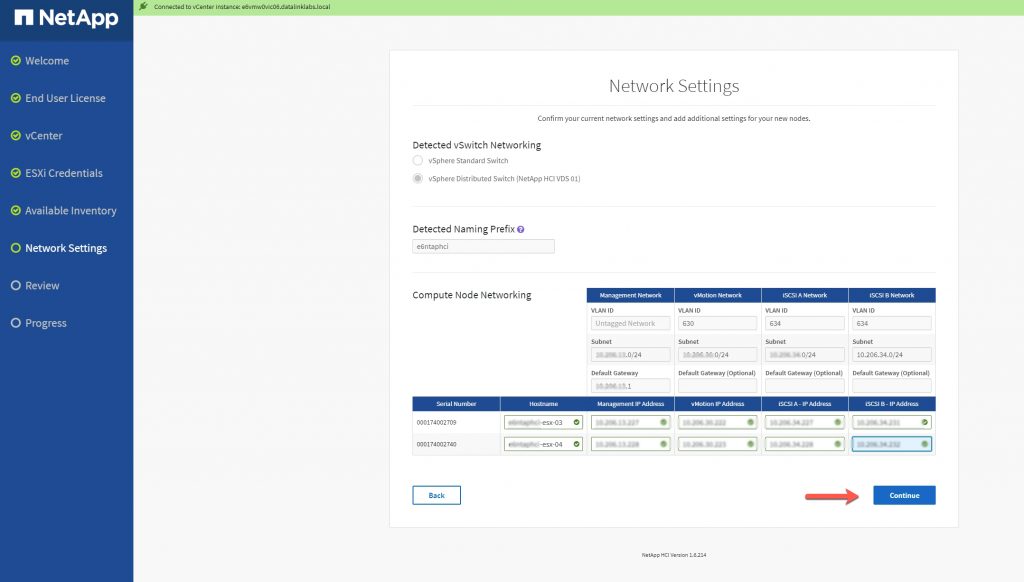The width and height of the screenshot is (1024, 582).
Task: Click the vMotion Network column header
Action: pos(717,295)
